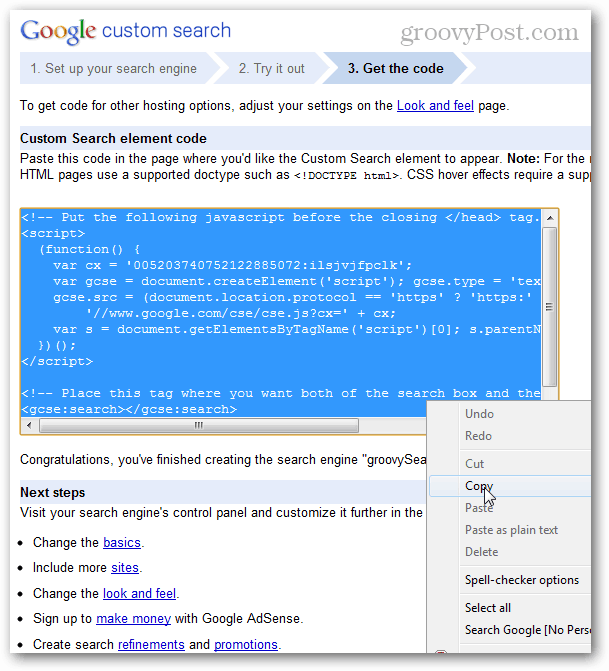Viewport: 609px width, 671px height.
Task: Open Spell-checker options submenu
Action: [x=522, y=580]
